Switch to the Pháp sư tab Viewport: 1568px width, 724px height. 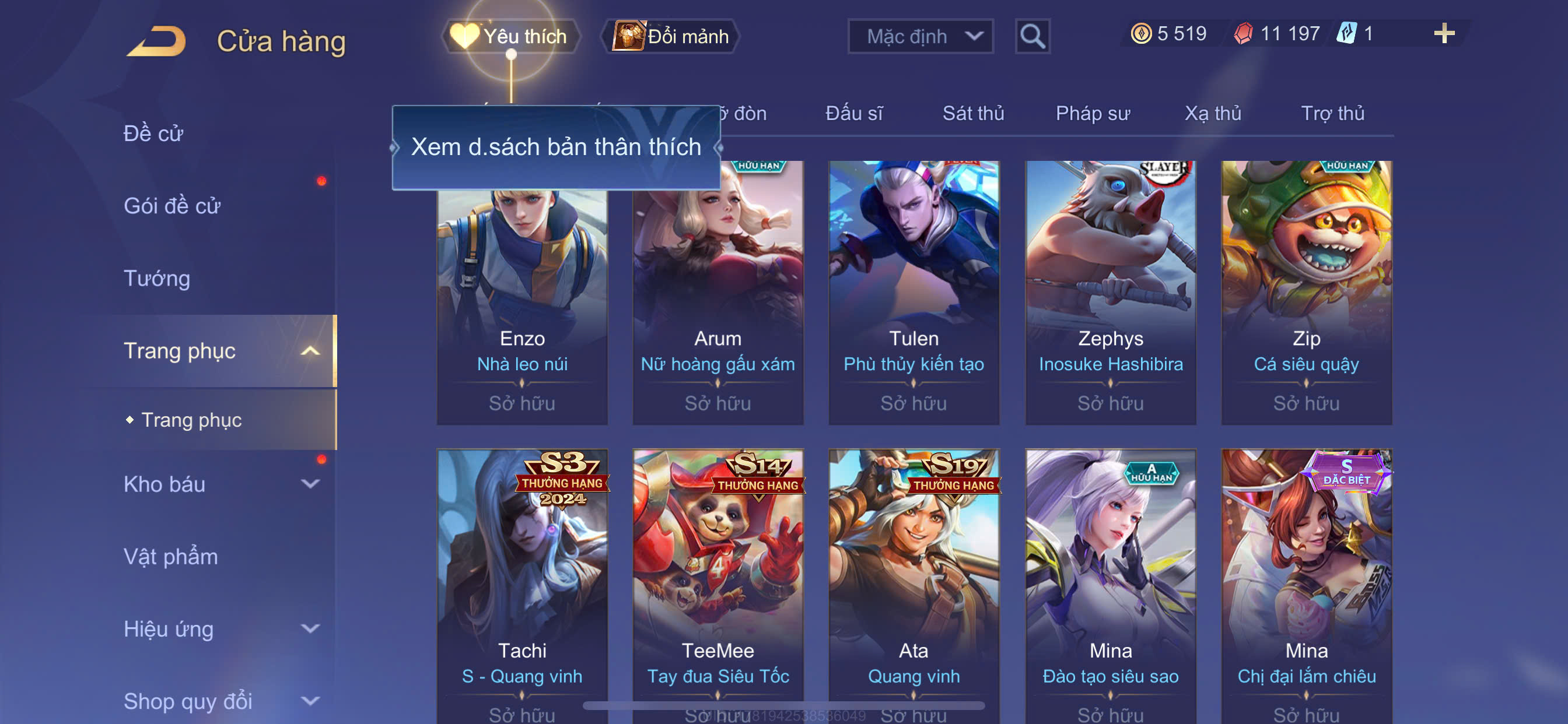click(x=1093, y=113)
